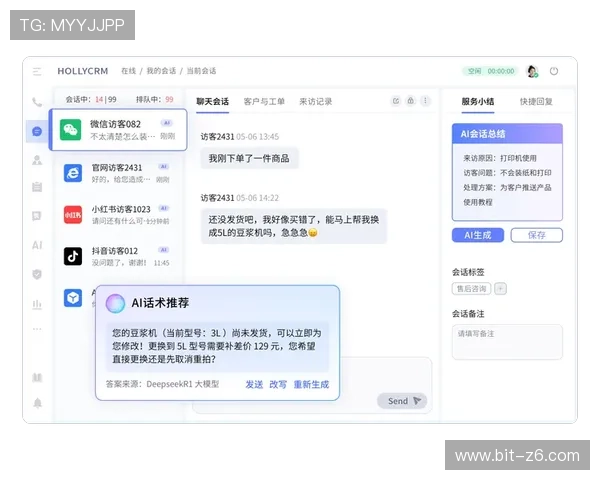Viewport: 600px width, 480px height.
Task: Select the 小红书访客1023 conversation
Action: pos(118,215)
